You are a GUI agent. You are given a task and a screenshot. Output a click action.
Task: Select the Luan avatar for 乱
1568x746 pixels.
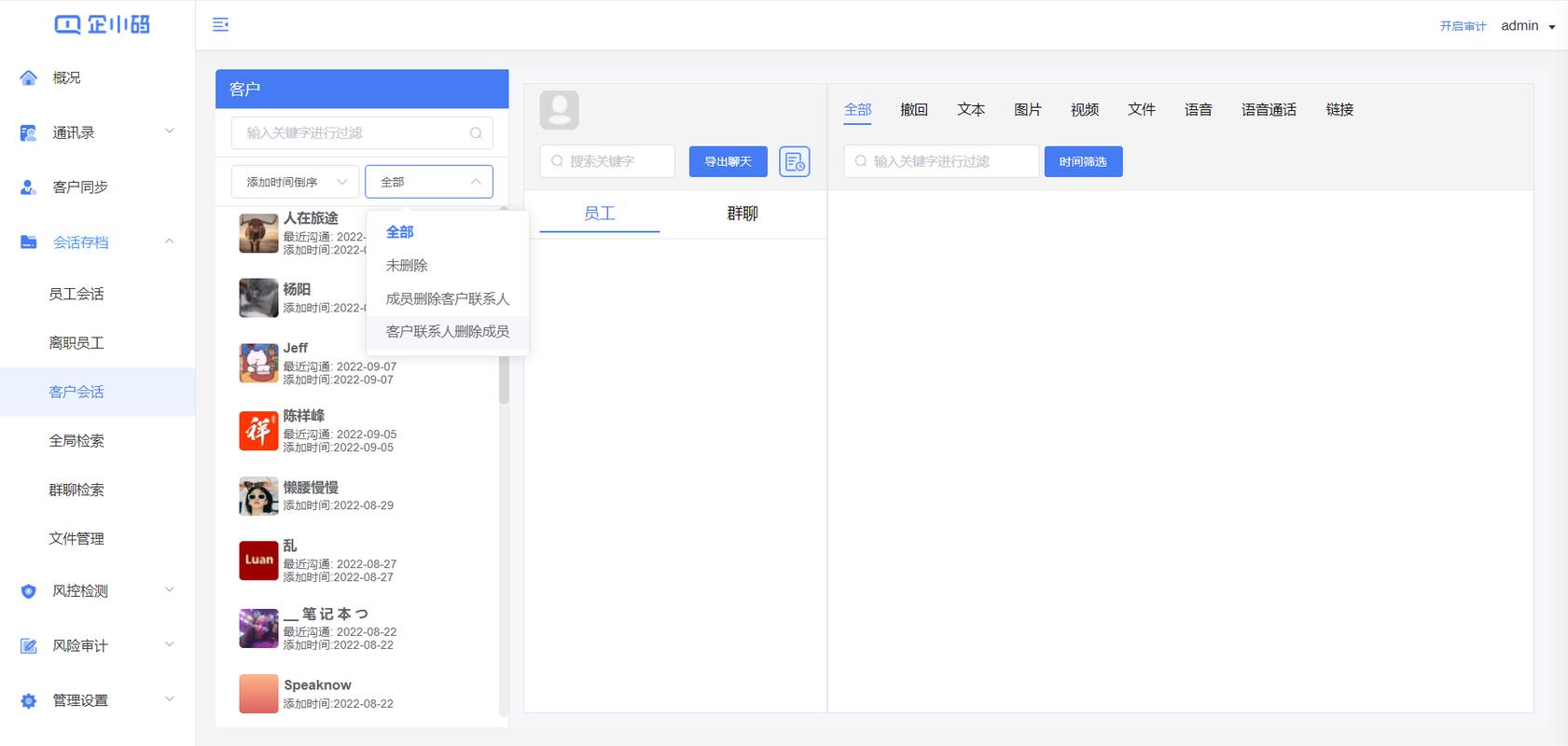point(258,560)
